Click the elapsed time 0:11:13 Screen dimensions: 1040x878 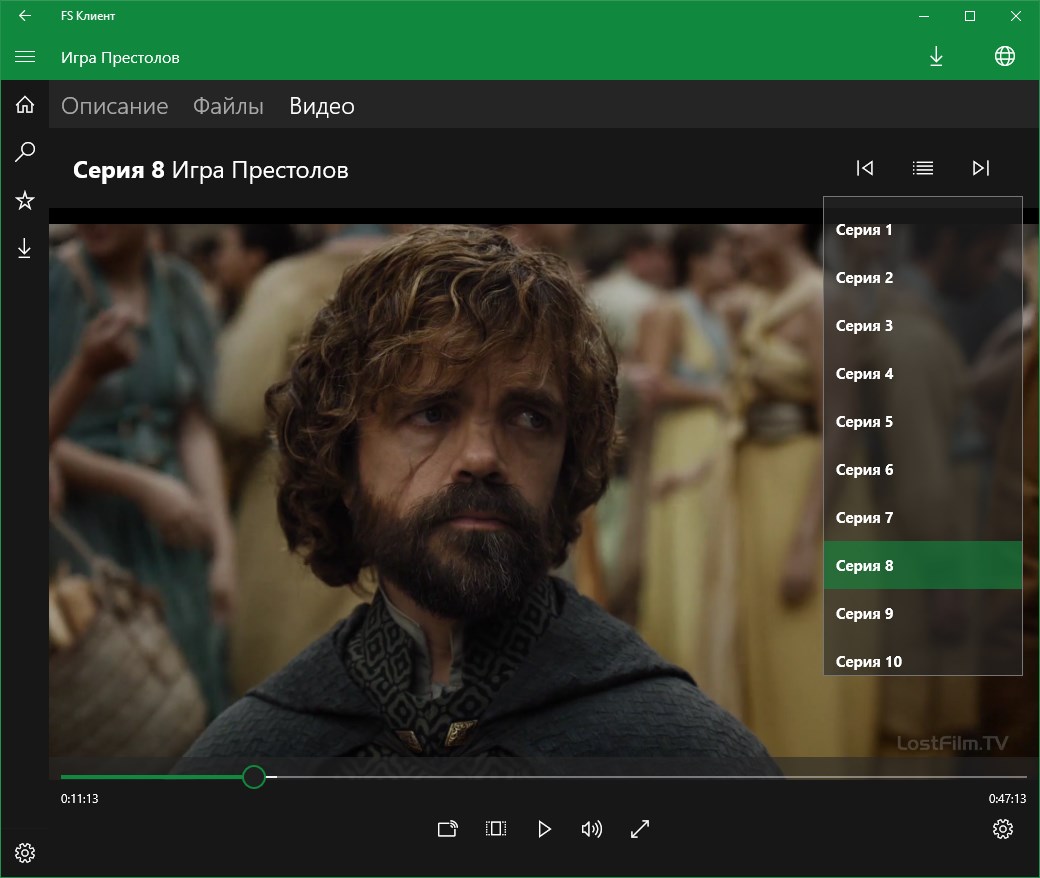tap(80, 798)
